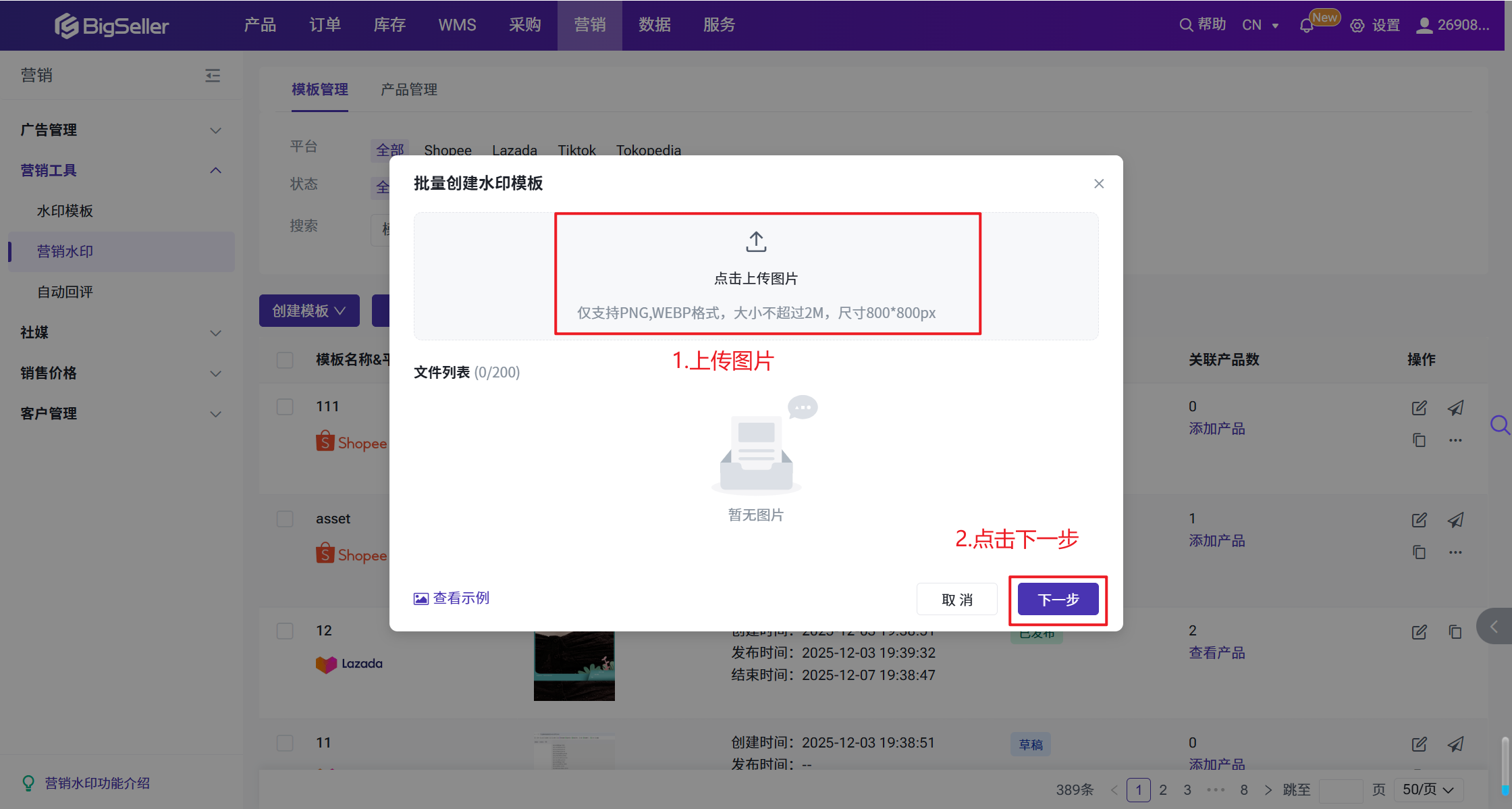Toggle the select-all header checkbox
The height and width of the screenshot is (809, 1512).
tap(285, 359)
